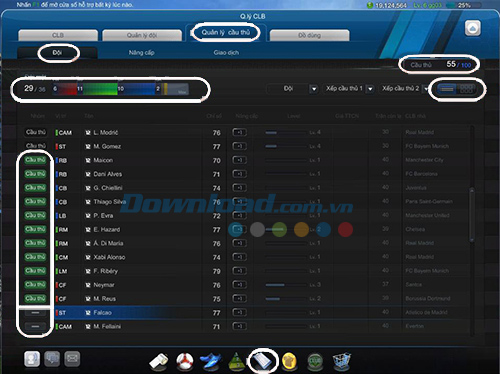
Task: Toggle Cầu thủ group tag for Thiago Silva
Action: pyautogui.click(x=35, y=202)
